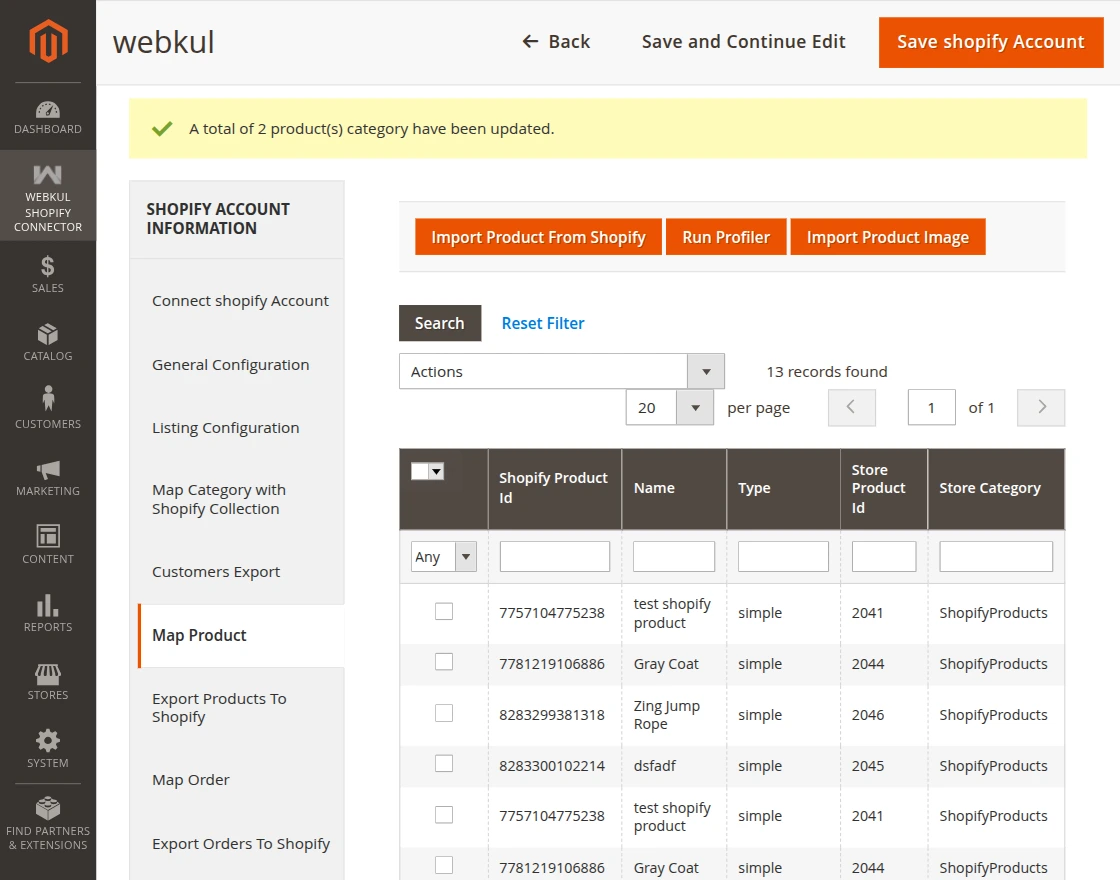Sort by Type column header
The width and height of the screenshot is (1120, 880).
pos(783,489)
